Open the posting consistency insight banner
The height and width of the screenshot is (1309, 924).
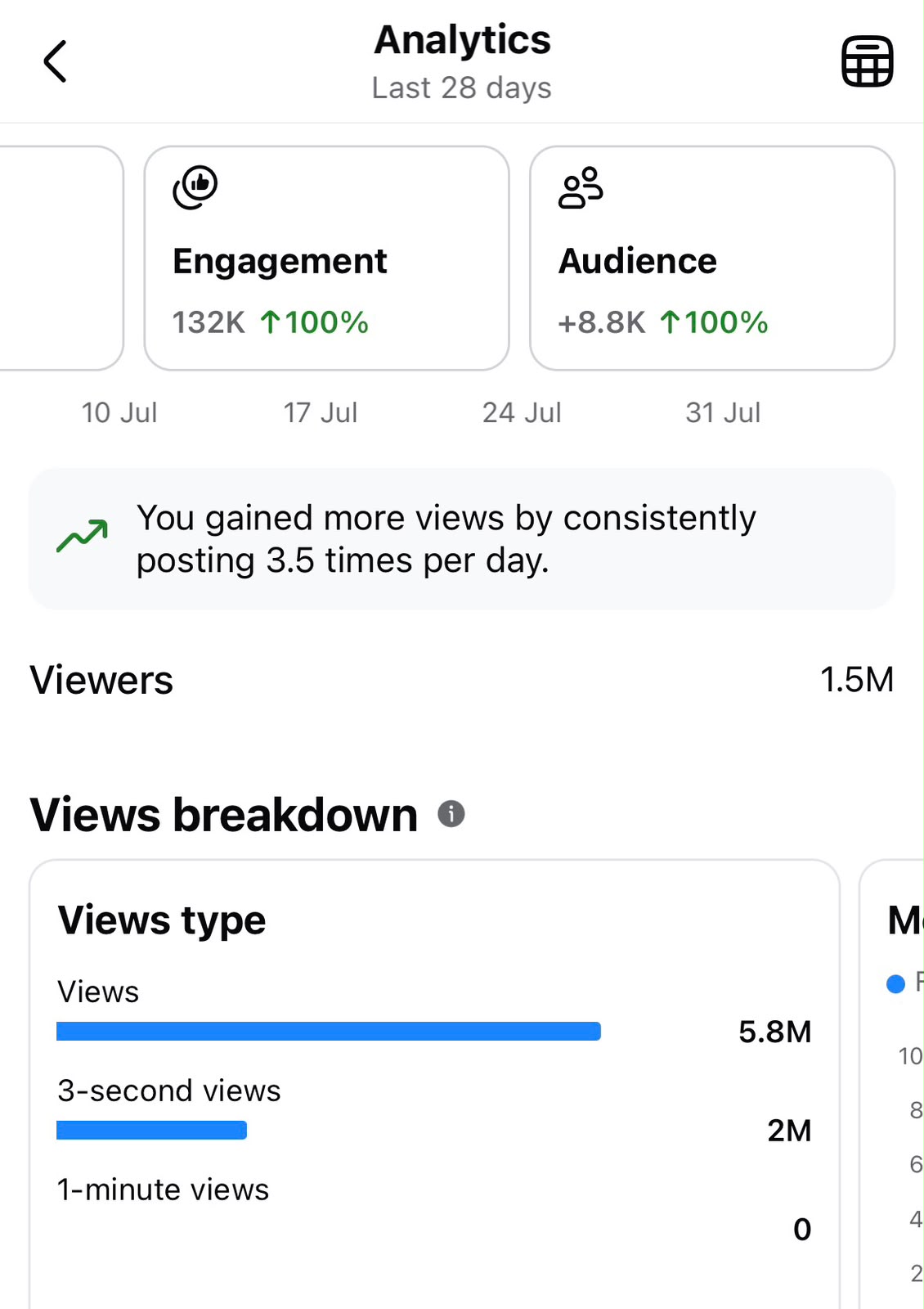(x=462, y=539)
